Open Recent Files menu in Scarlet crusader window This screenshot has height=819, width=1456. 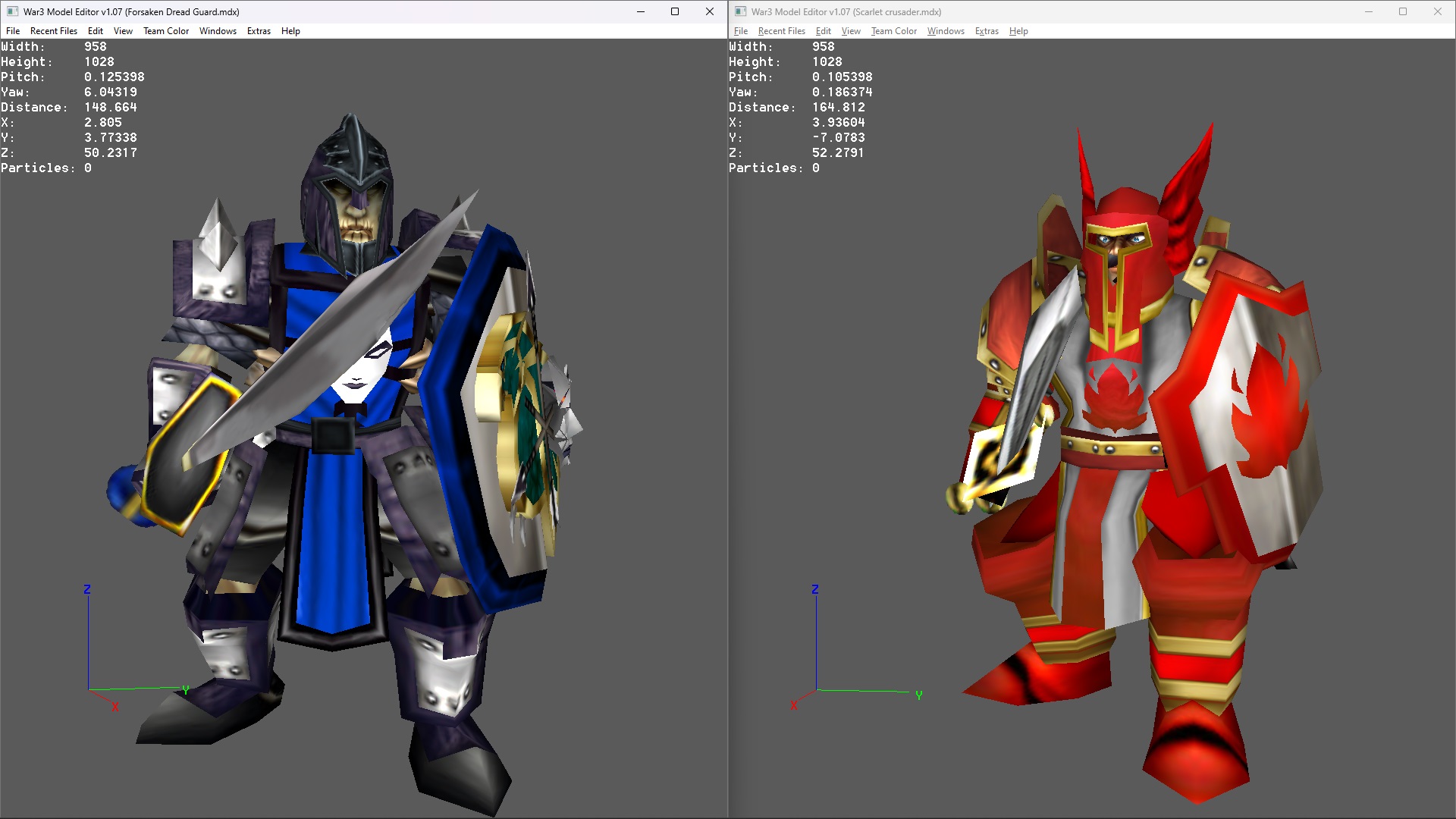pyautogui.click(x=782, y=31)
